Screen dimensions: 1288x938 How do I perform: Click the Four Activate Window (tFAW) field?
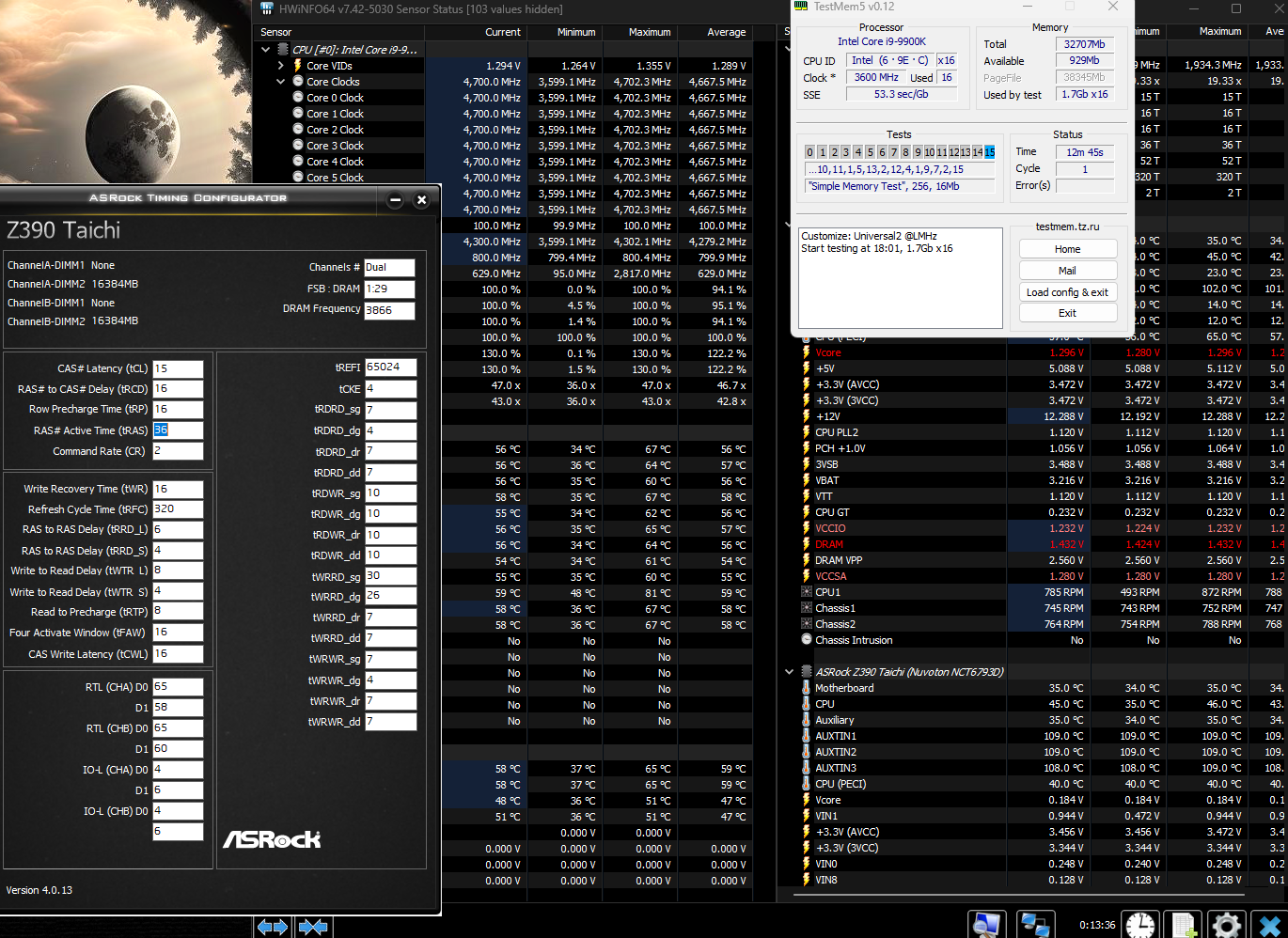(178, 632)
